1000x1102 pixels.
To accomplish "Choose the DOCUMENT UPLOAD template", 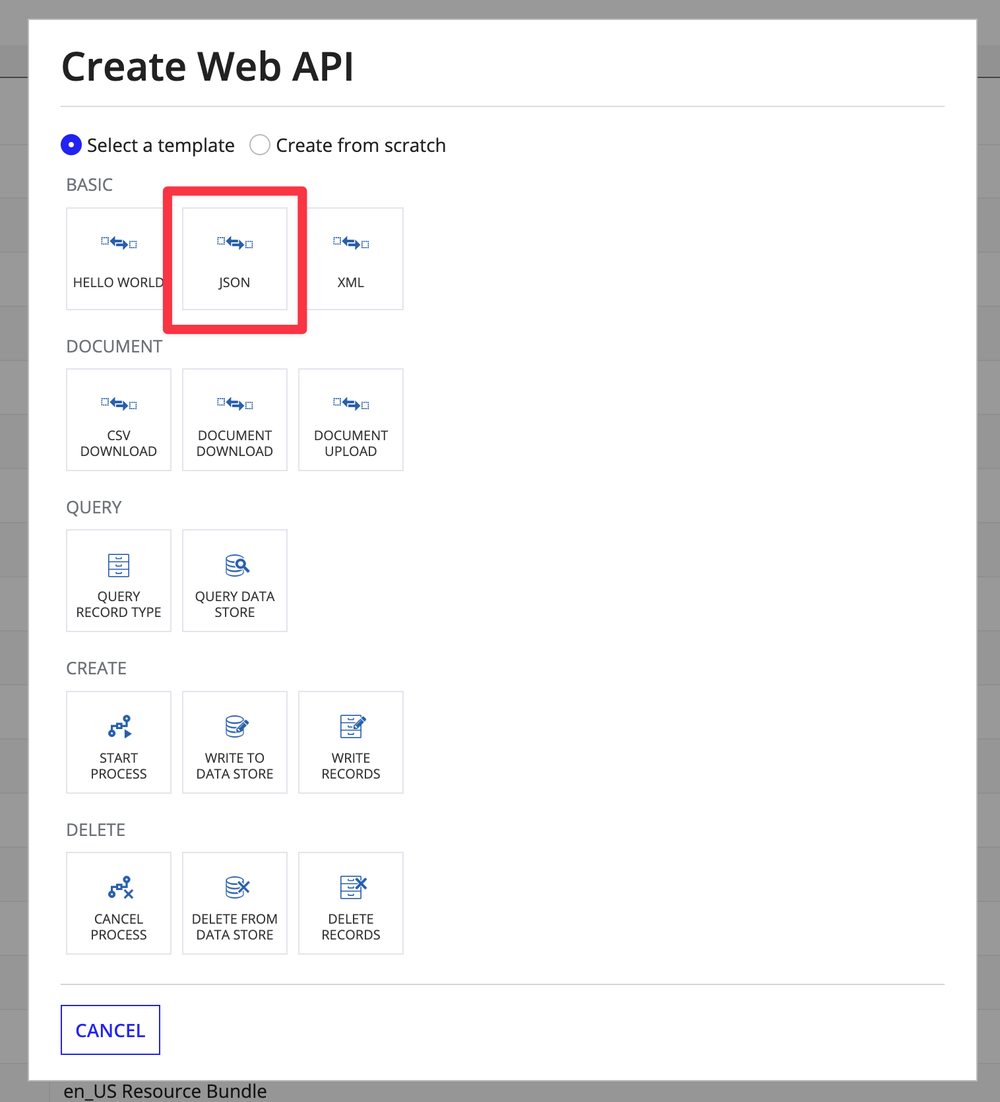I will click(x=350, y=419).
